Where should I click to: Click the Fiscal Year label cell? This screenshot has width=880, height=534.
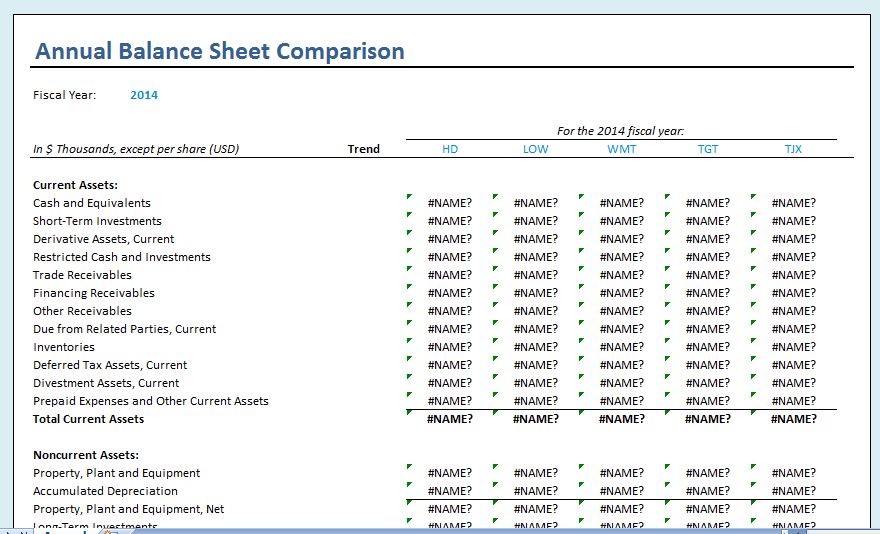[64, 95]
